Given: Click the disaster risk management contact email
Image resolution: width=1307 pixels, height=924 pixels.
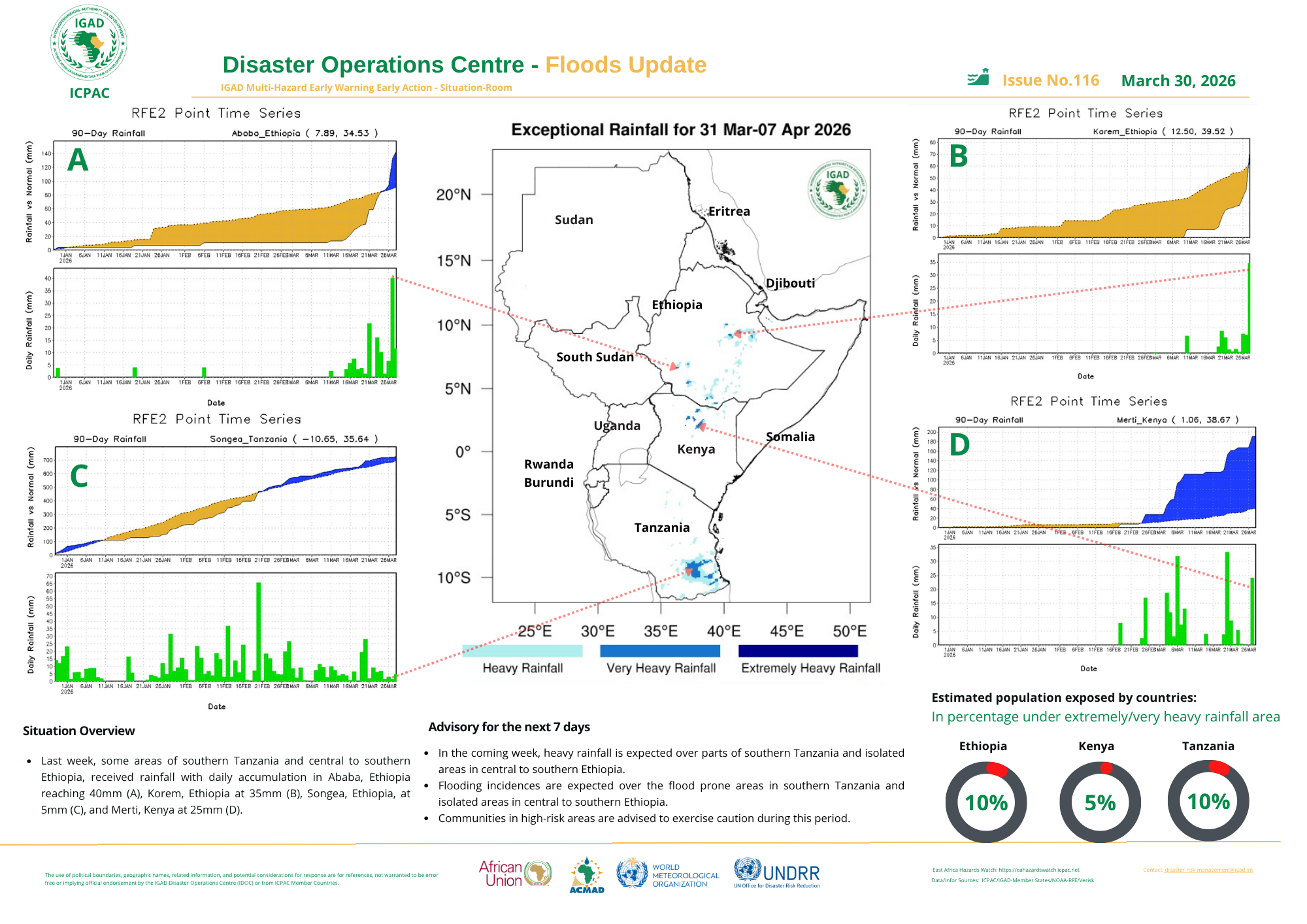Looking at the screenshot, I should (1208, 870).
